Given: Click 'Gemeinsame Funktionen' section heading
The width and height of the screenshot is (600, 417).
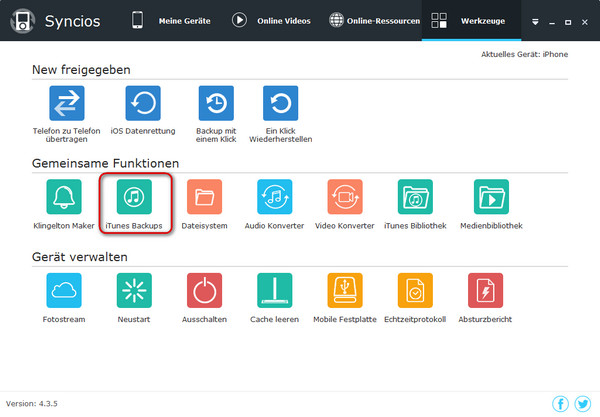Looking at the screenshot, I should [x=106, y=163].
